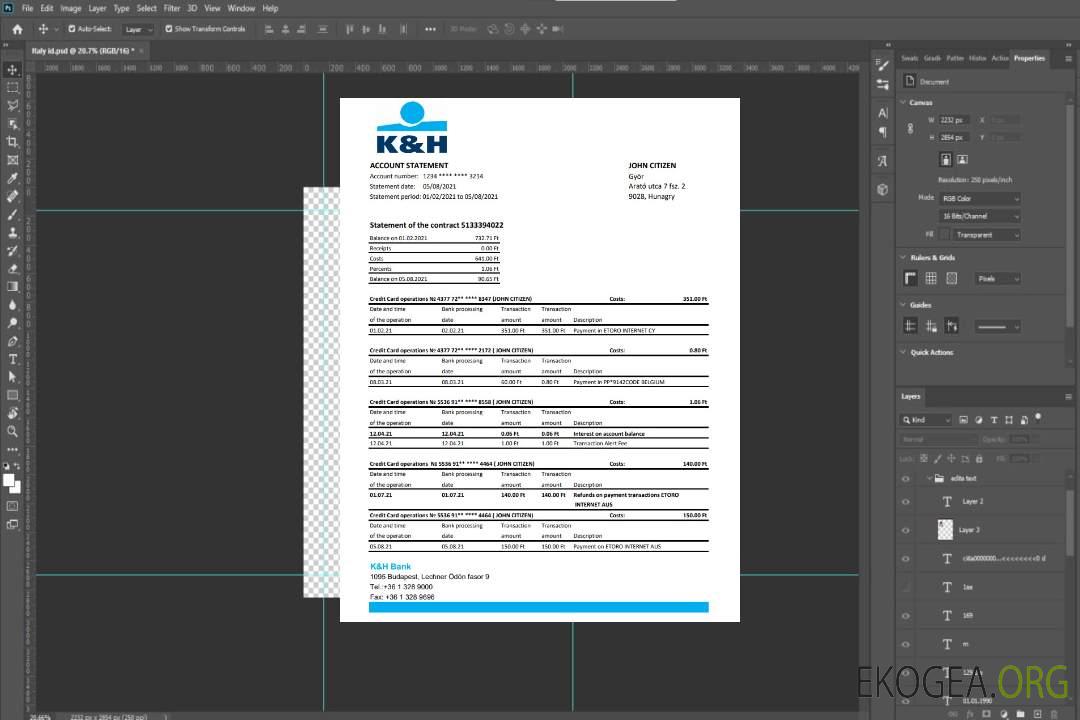
Task: Collapse the Canvas section
Action: (903, 102)
